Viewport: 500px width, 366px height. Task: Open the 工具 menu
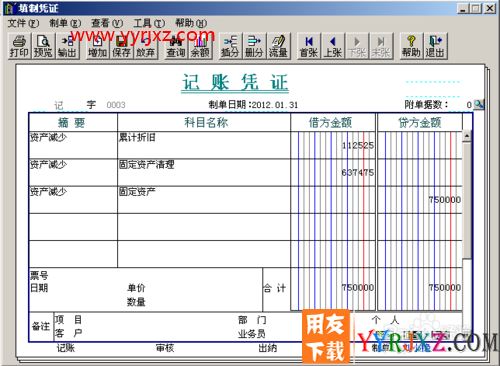[149, 23]
